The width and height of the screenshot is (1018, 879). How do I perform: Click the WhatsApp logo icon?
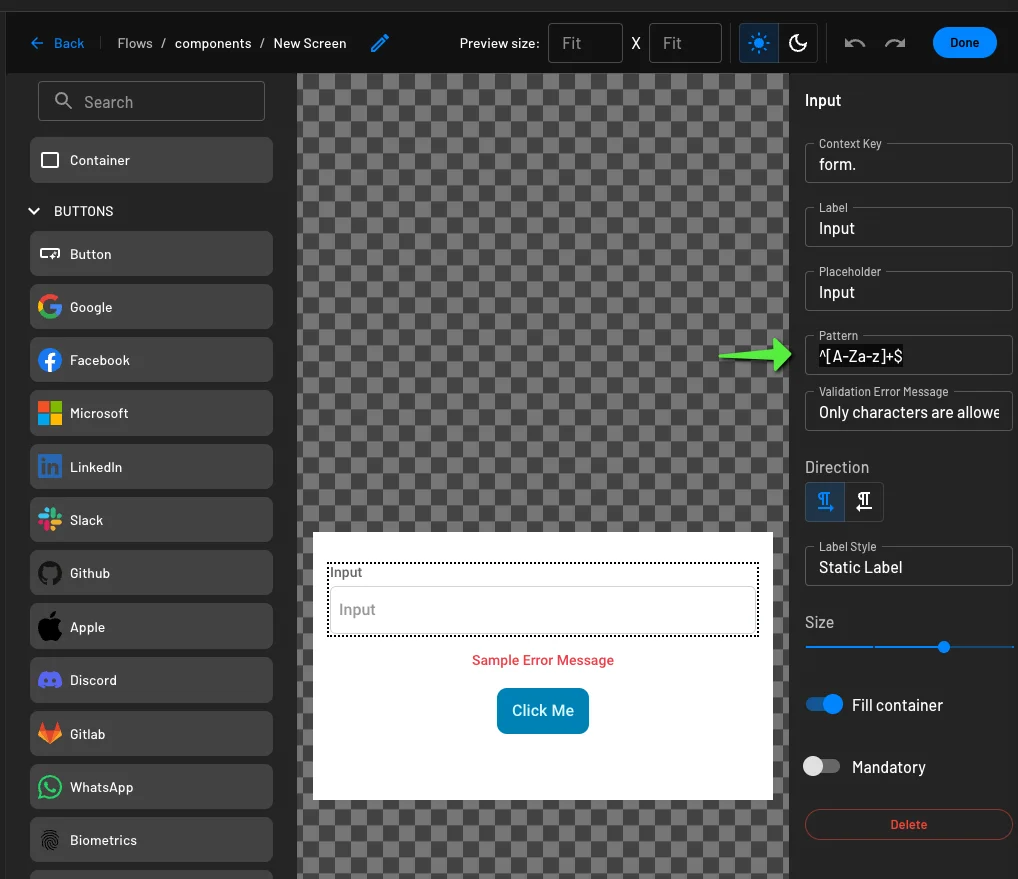[x=50, y=787]
